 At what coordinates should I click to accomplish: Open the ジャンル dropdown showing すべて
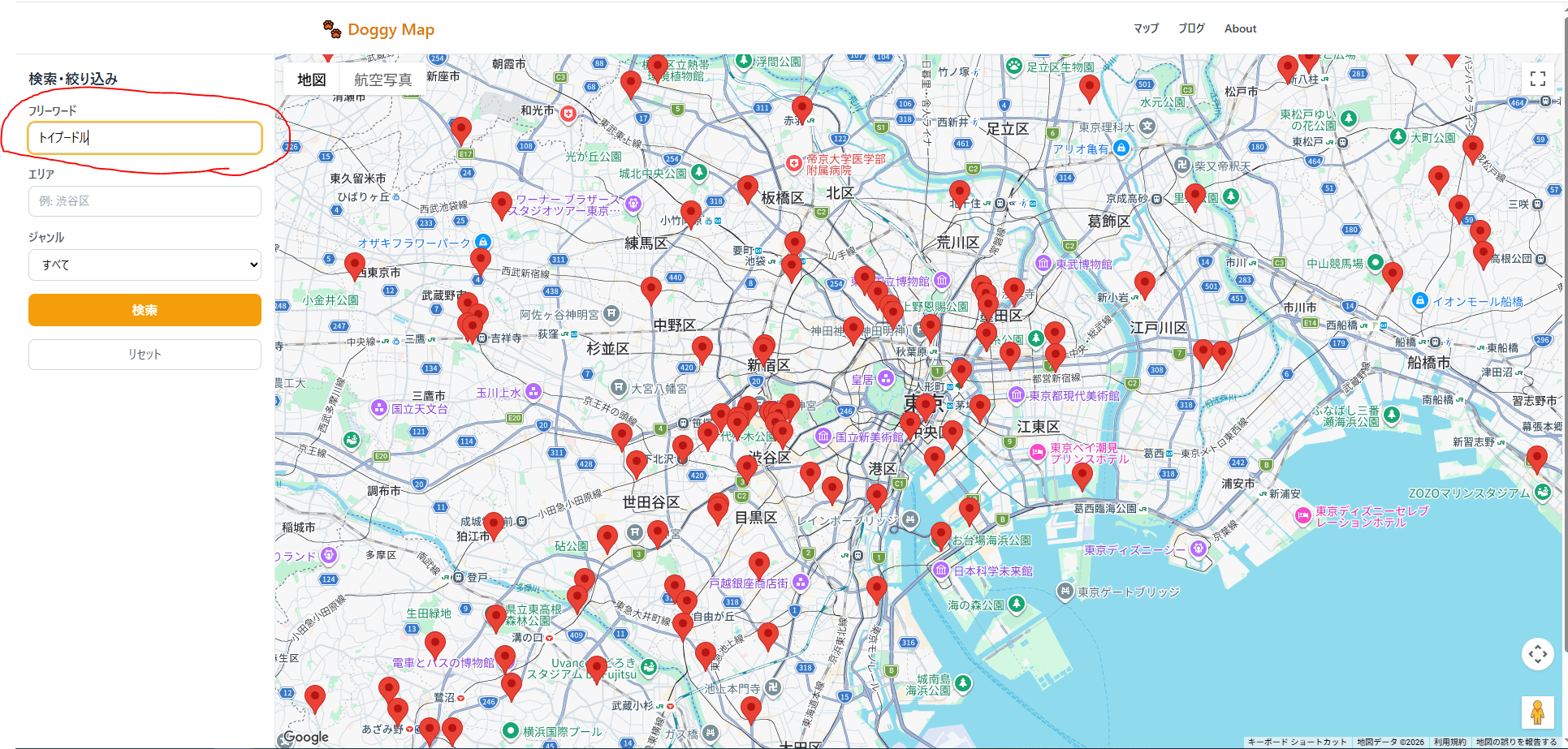coord(145,265)
